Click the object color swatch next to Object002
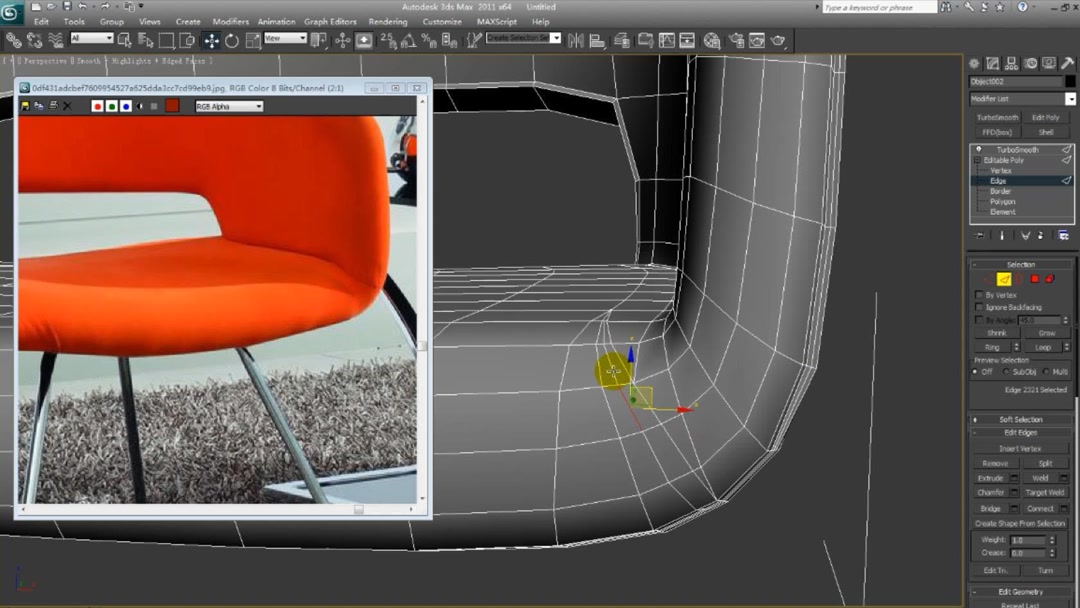 click(x=1068, y=80)
